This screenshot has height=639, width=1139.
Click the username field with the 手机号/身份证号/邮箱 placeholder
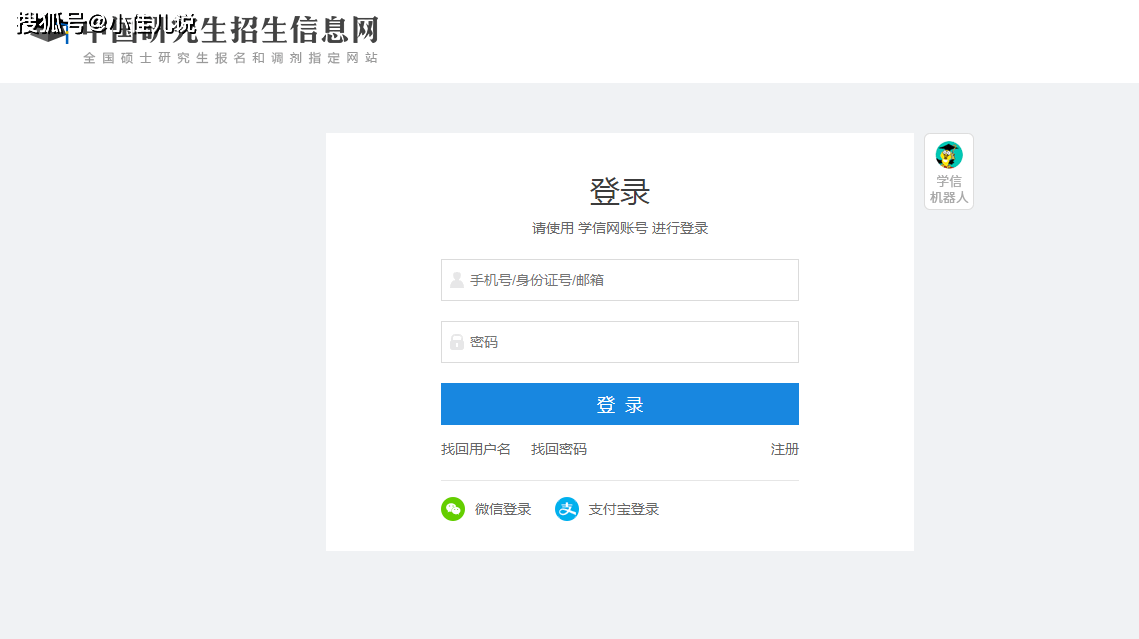[x=620, y=280]
